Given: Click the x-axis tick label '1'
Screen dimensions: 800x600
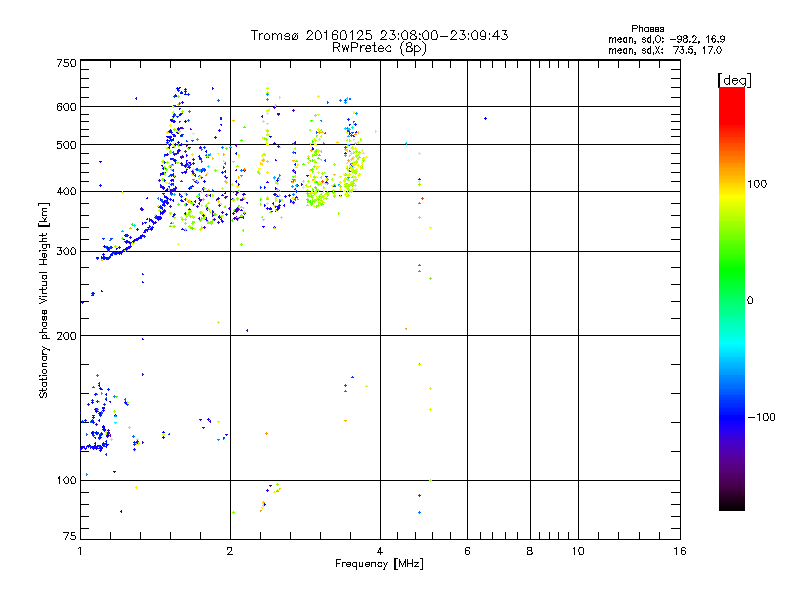Looking at the screenshot, I should tap(80, 551).
